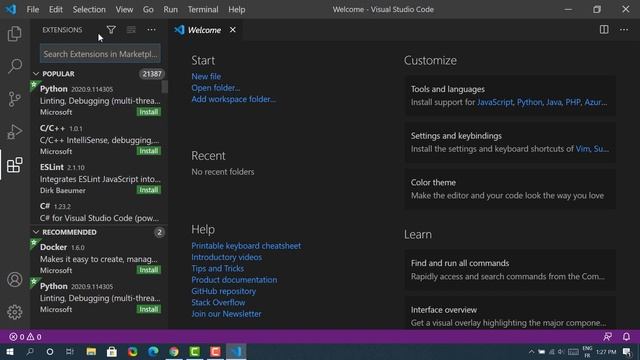Click the Open folder link

(x=216, y=88)
